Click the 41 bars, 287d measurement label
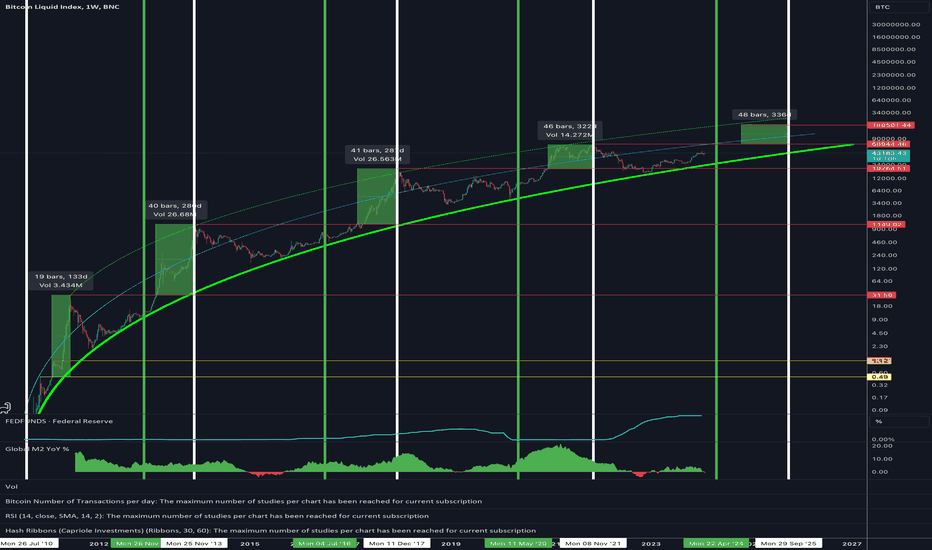This screenshot has height=550, width=932. pyautogui.click(x=377, y=155)
